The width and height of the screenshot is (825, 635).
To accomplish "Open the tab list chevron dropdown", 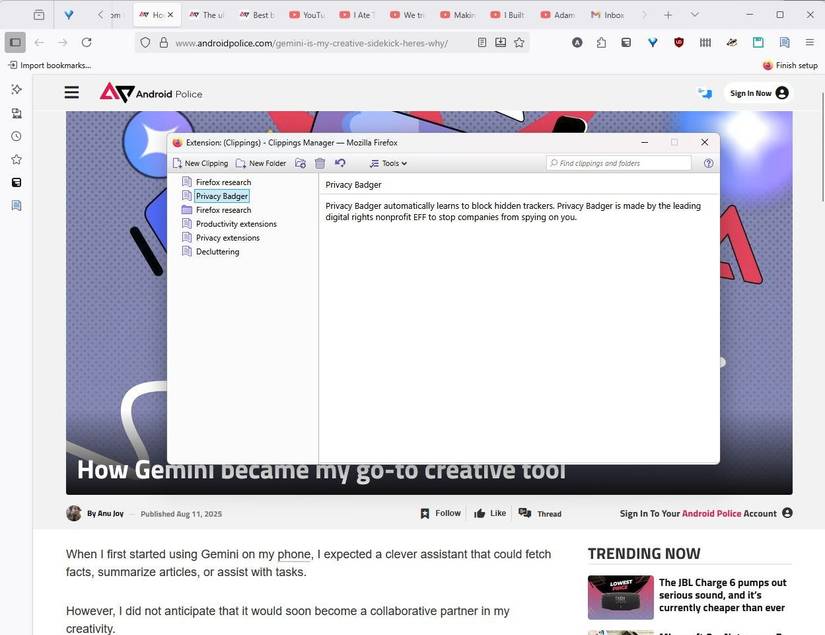I will [695, 15].
